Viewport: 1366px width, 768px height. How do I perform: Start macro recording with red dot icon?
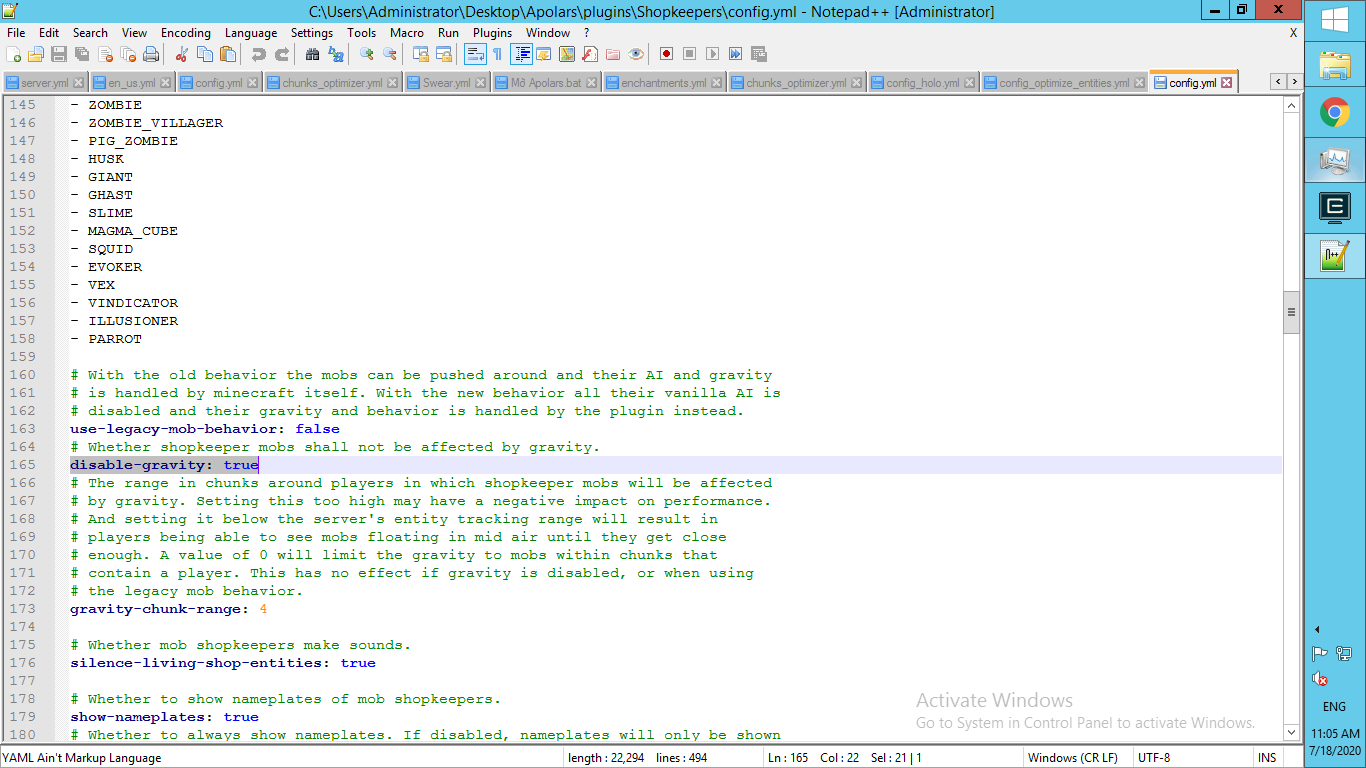[x=666, y=54]
